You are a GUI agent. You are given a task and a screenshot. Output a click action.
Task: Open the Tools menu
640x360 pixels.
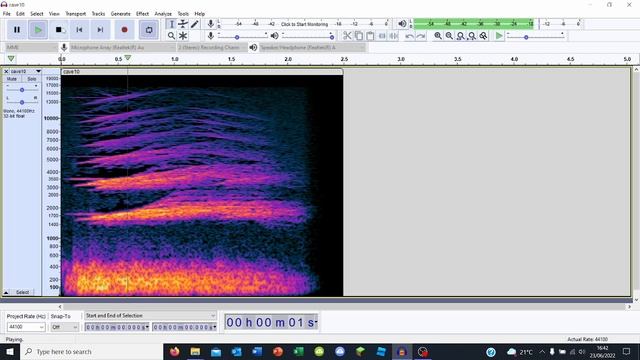183,13
